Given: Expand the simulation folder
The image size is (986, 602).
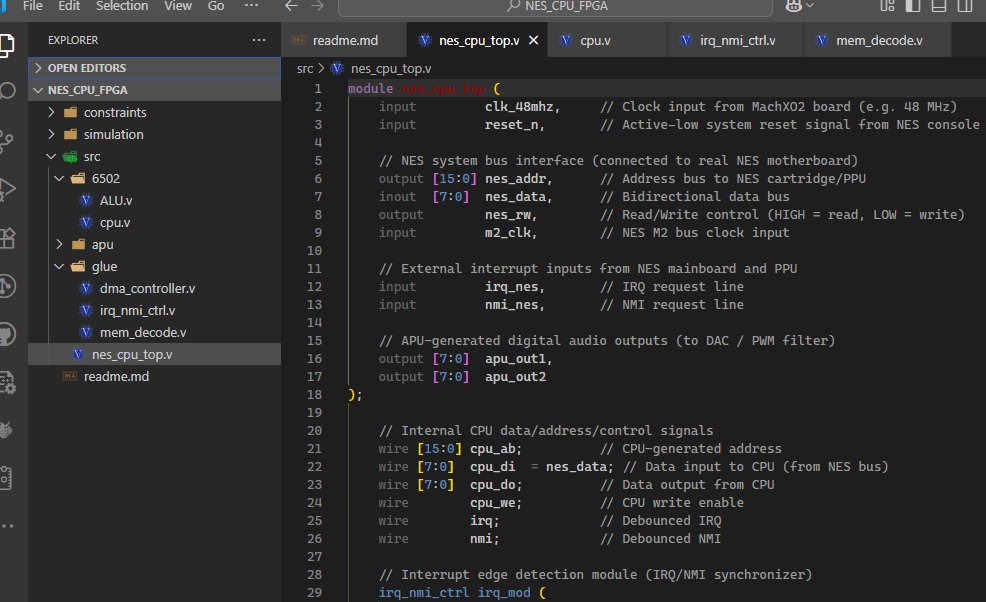Looking at the screenshot, I should coord(154,134).
